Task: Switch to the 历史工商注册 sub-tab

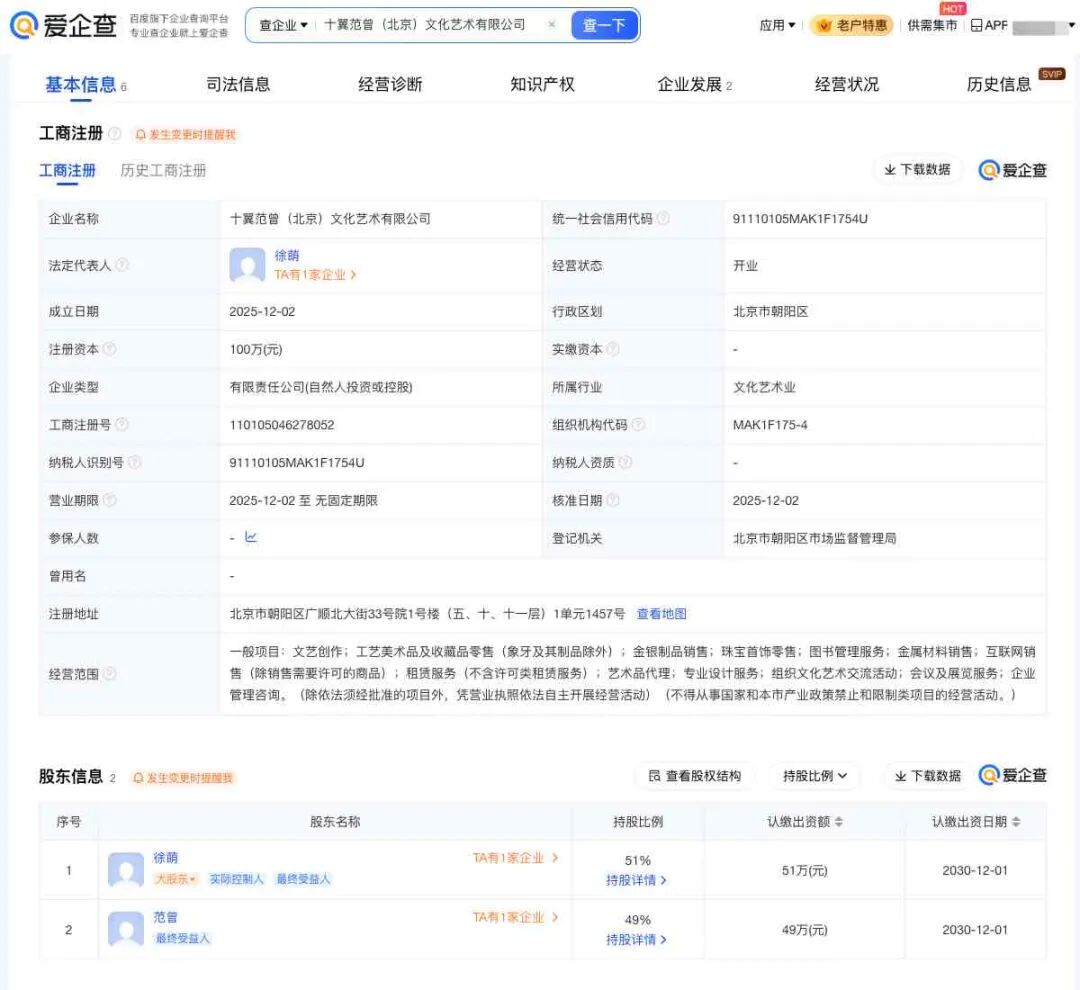Action: tap(163, 171)
